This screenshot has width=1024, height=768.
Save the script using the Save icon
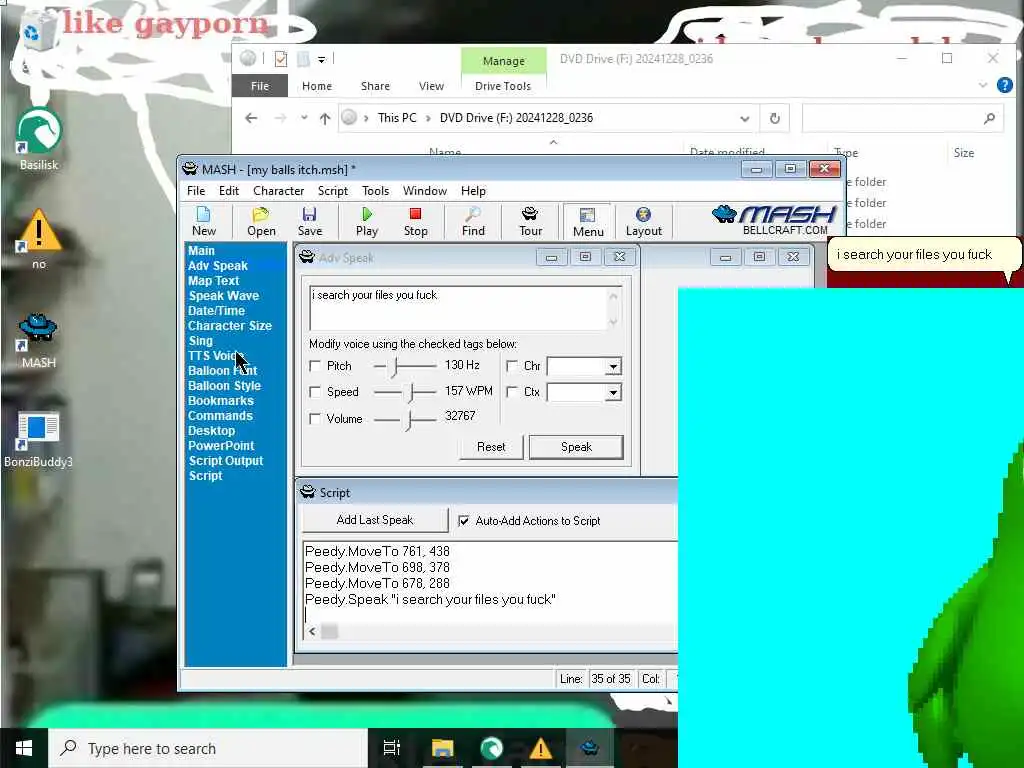pos(310,221)
